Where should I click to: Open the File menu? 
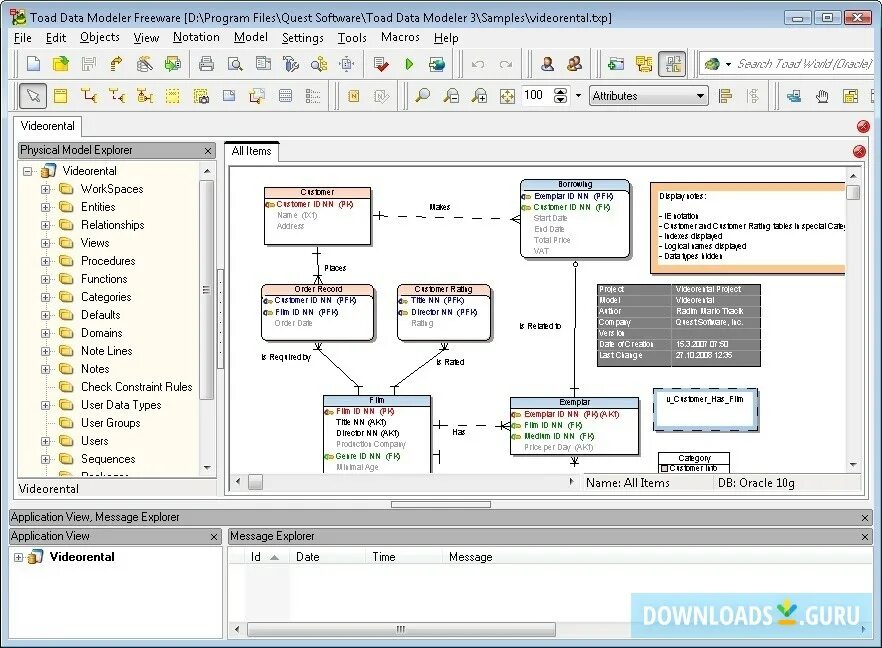point(22,38)
